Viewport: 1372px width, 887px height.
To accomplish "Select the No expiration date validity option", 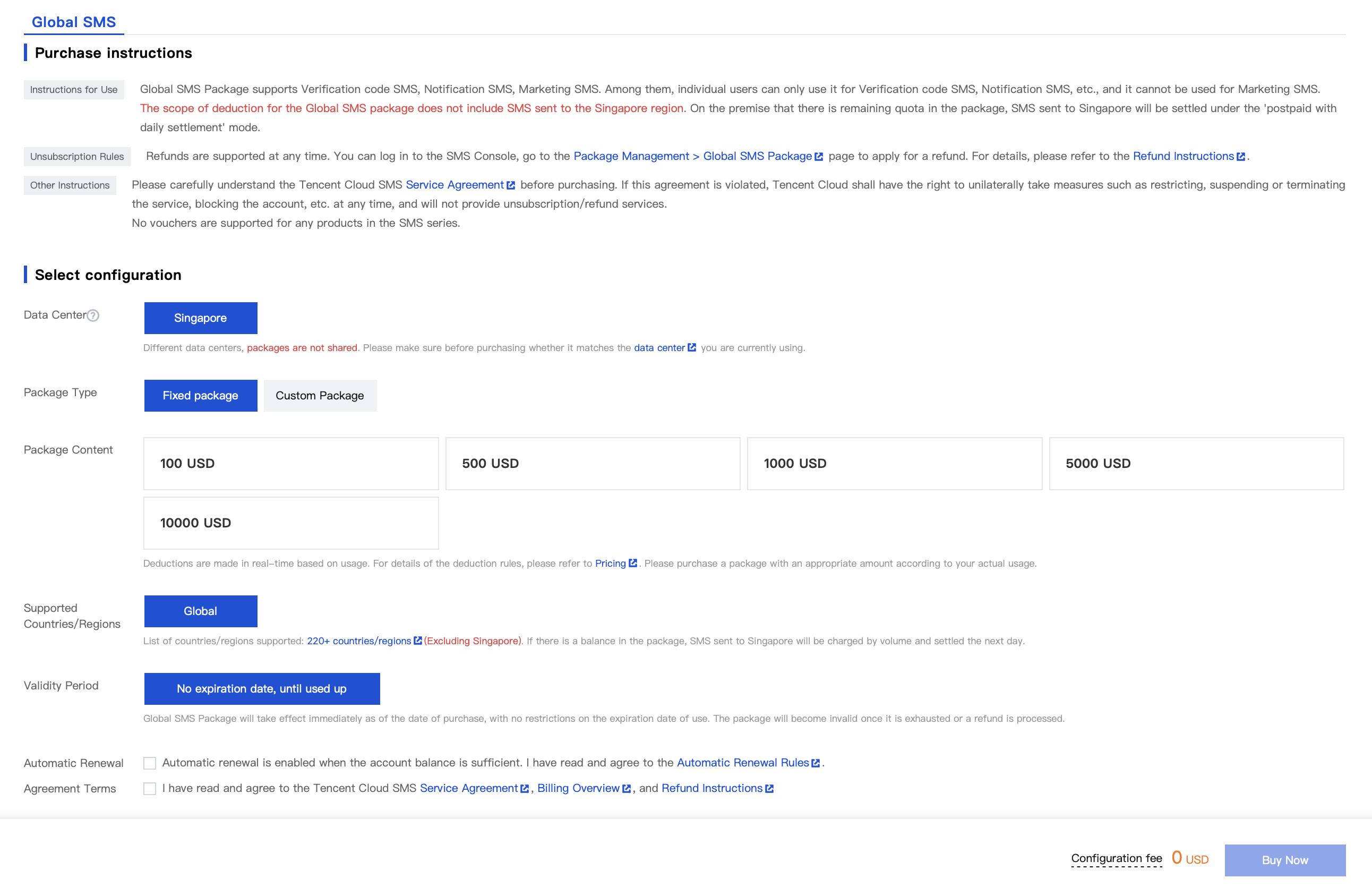I will tap(262, 688).
